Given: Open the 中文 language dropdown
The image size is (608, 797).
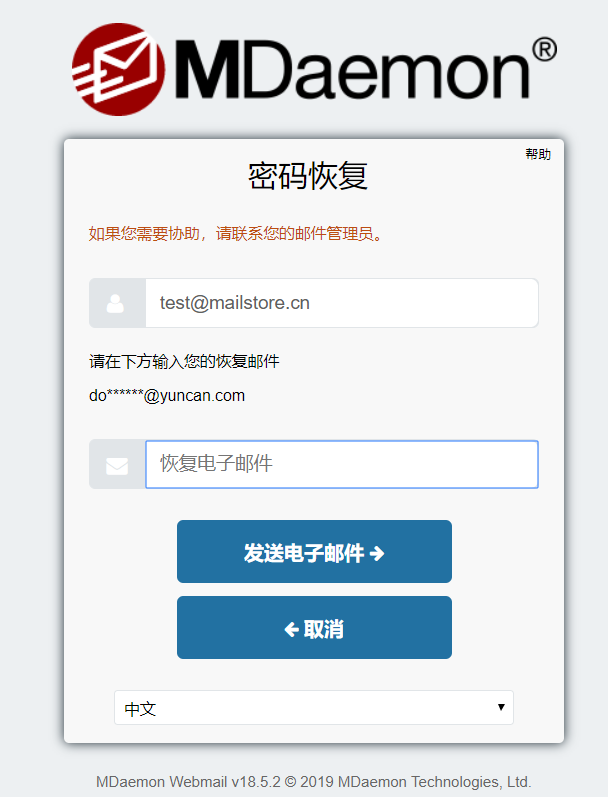Looking at the screenshot, I should point(314,708).
